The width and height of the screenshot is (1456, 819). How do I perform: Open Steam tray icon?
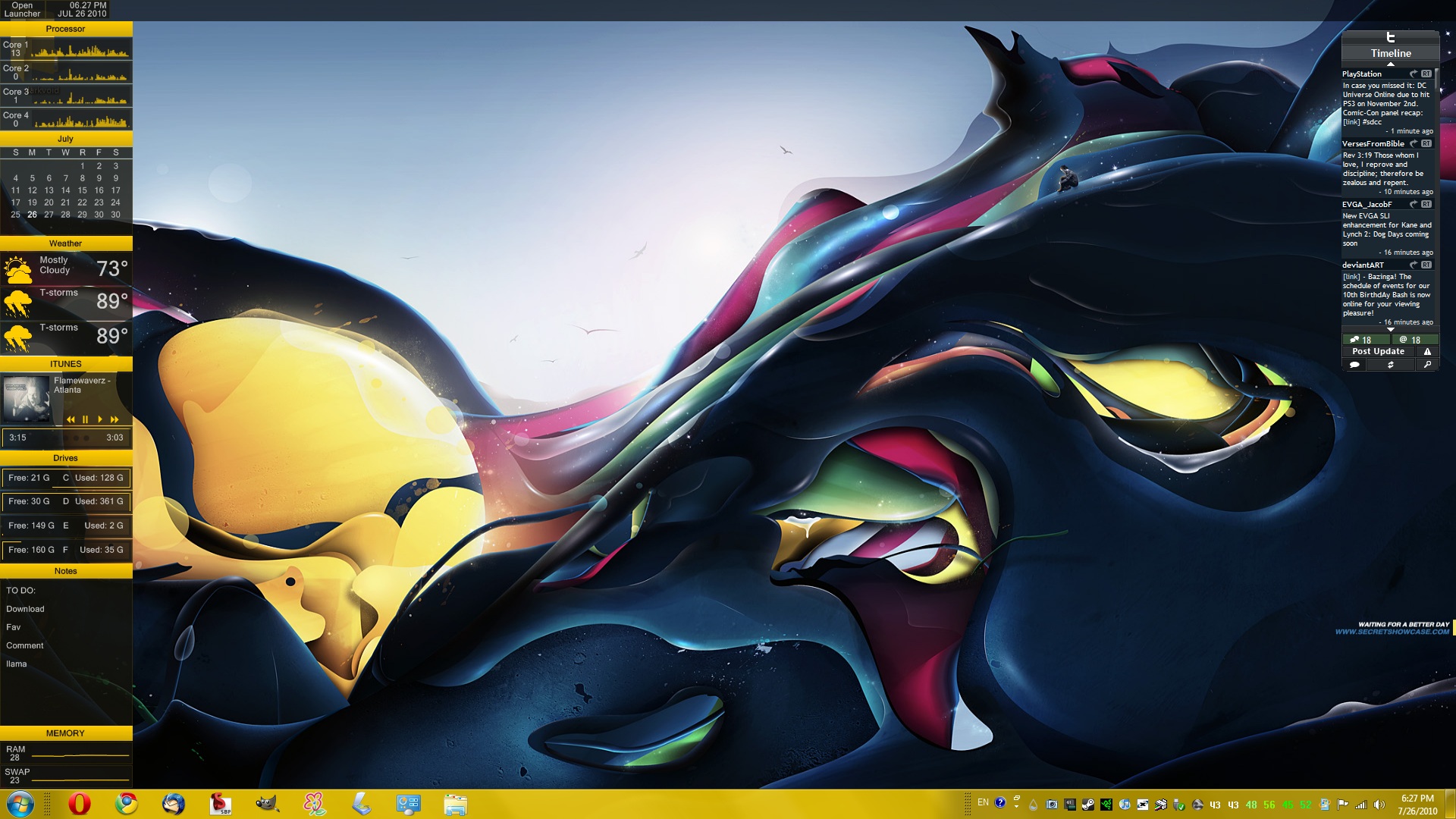pos(1088,805)
